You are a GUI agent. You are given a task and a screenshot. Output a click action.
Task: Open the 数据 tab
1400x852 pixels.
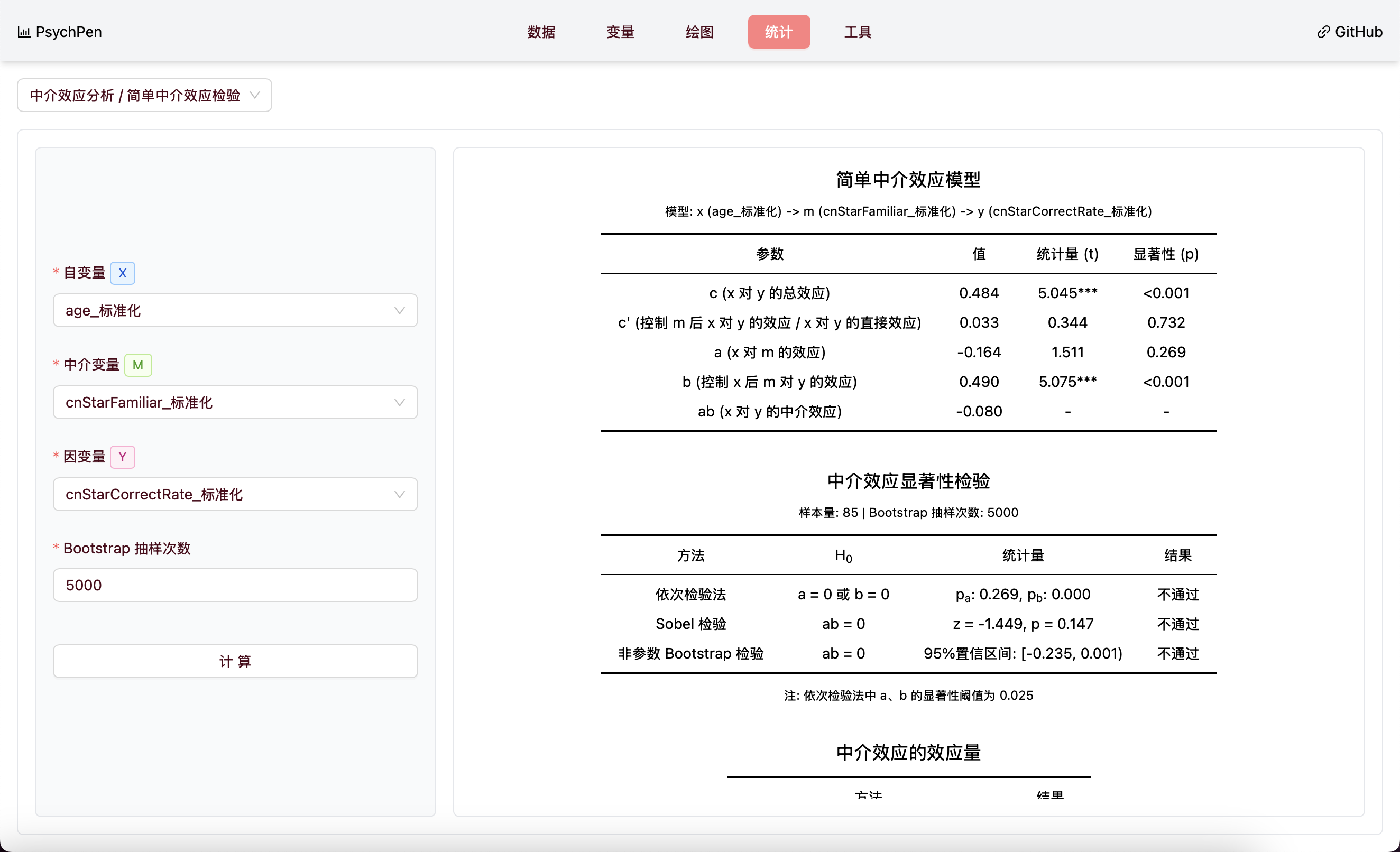pyautogui.click(x=541, y=32)
